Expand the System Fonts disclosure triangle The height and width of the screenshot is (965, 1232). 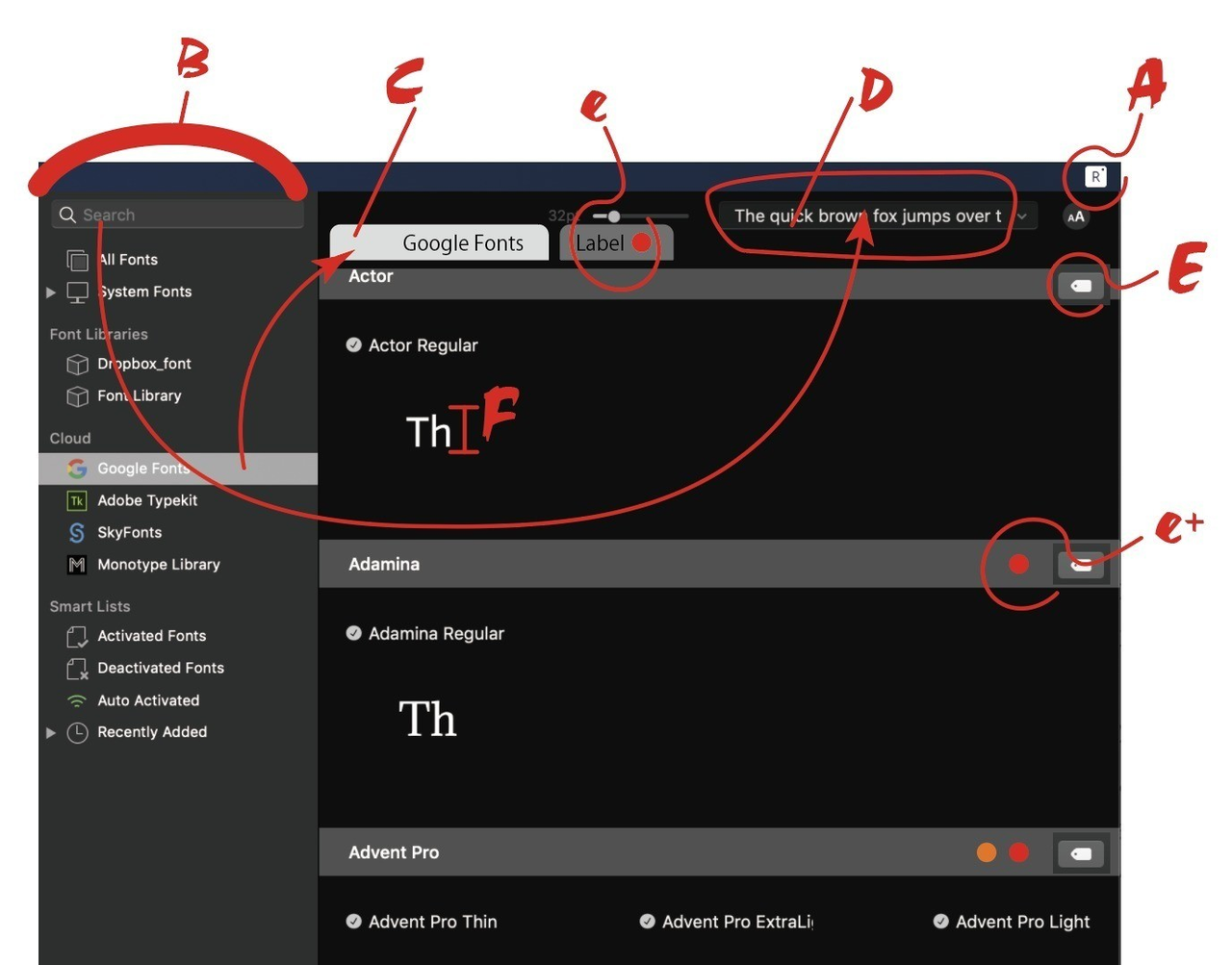click(51, 292)
